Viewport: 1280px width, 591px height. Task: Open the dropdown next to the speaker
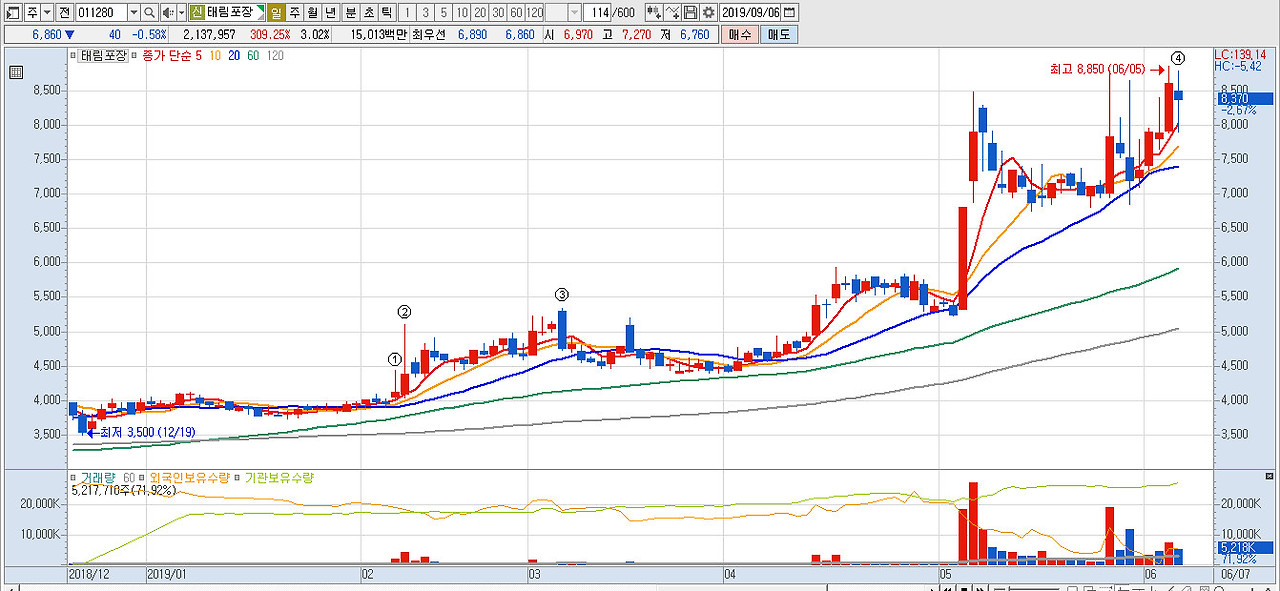(182, 13)
